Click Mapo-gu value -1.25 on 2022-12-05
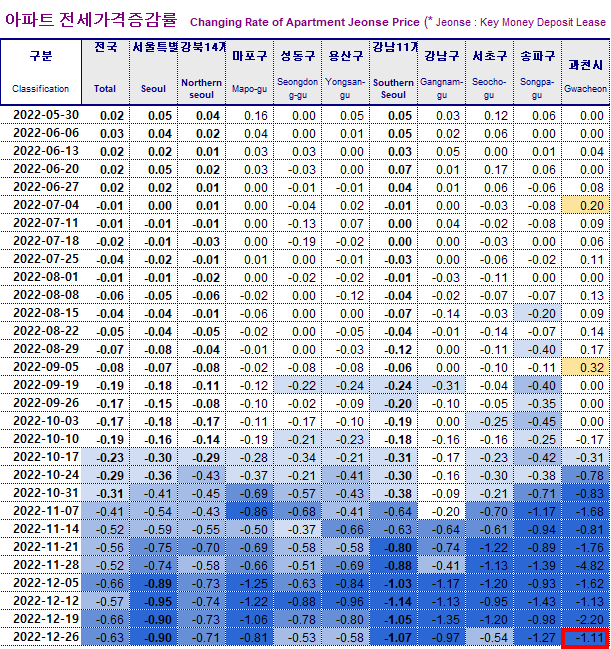This screenshot has width=611, height=649. pos(250,584)
